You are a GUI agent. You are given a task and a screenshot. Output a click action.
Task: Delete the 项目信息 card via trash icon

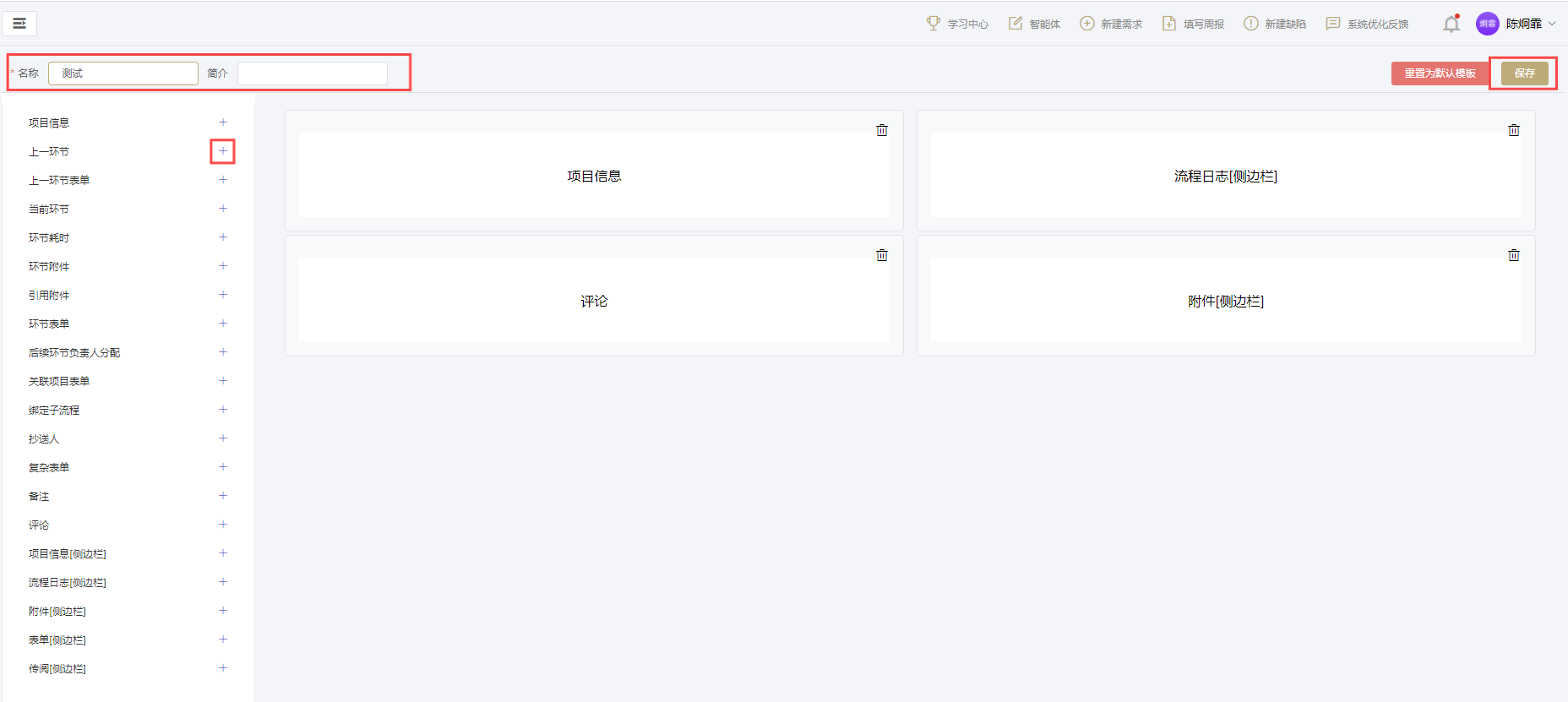point(882,130)
